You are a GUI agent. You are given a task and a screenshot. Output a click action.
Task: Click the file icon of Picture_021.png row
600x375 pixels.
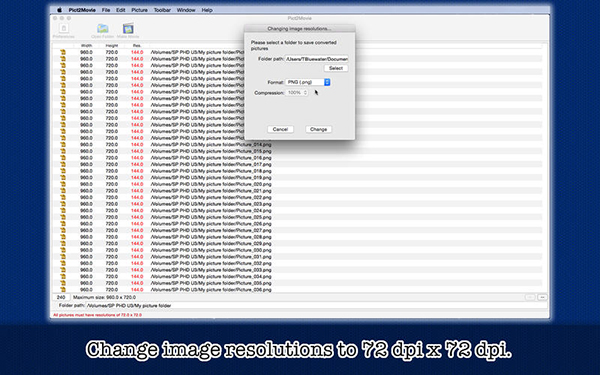click(63, 191)
